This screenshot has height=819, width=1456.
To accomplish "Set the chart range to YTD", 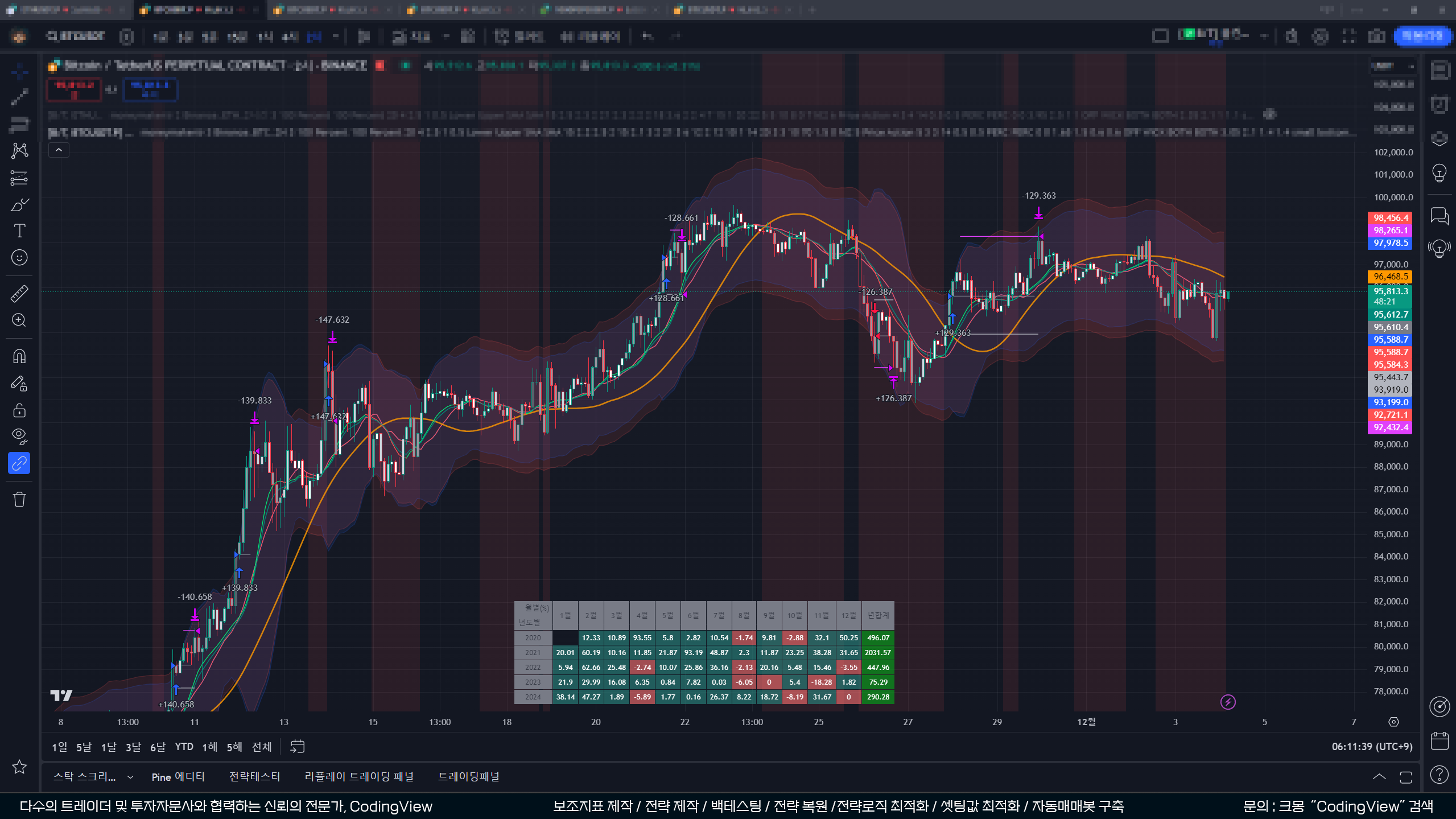I will [x=184, y=747].
